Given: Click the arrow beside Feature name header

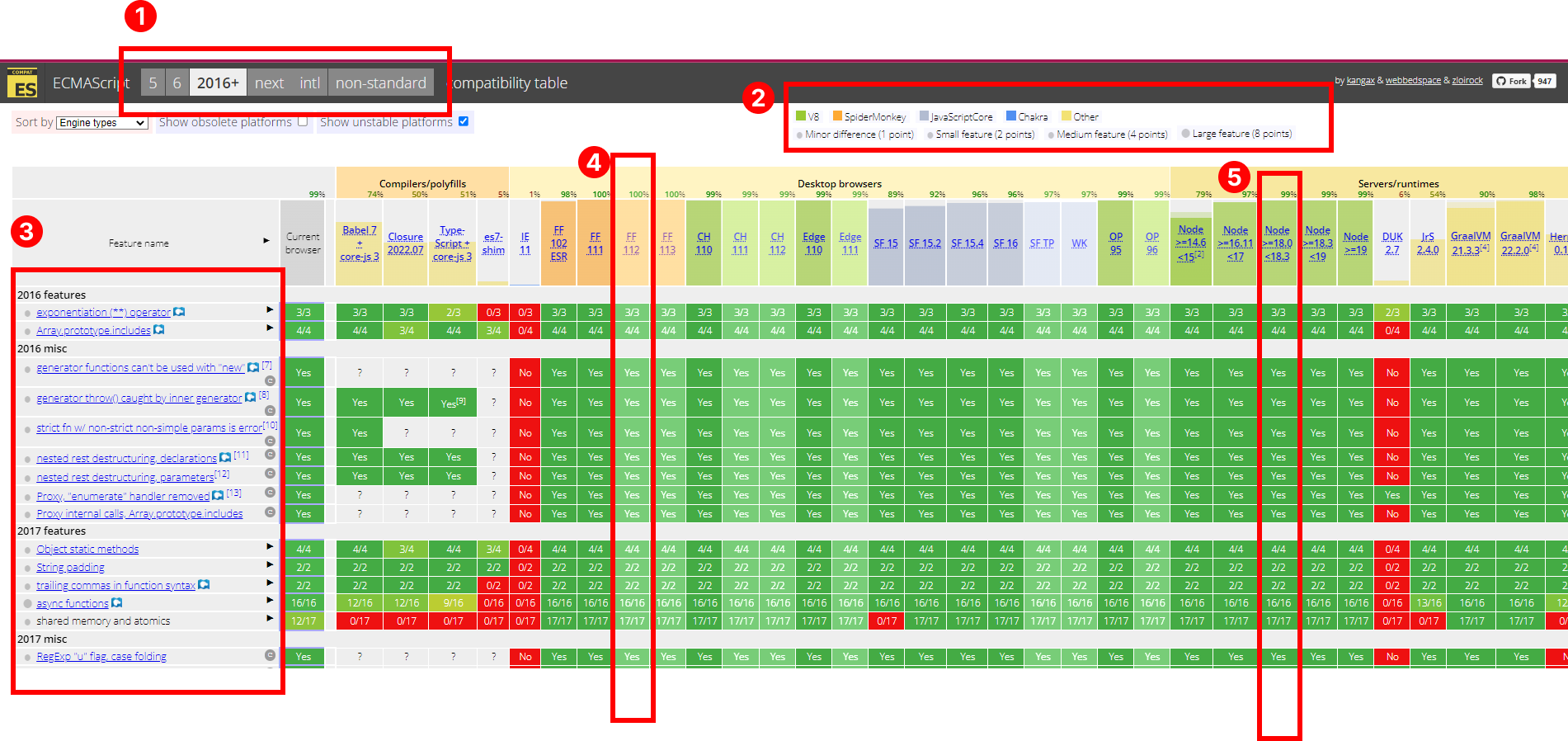Looking at the screenshot, I should (x=266, y=241).
